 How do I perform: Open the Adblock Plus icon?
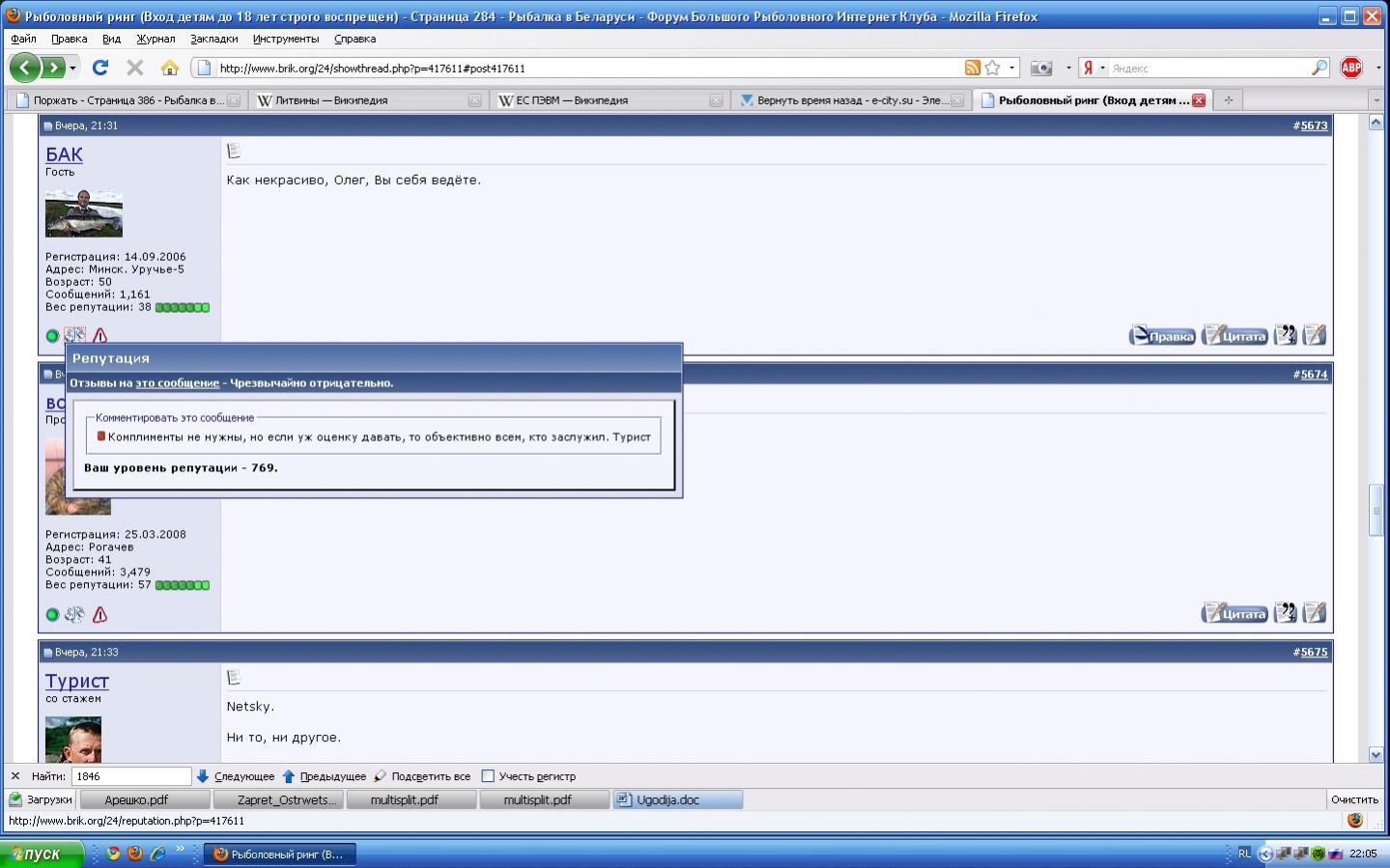[x=1351, y=68]
